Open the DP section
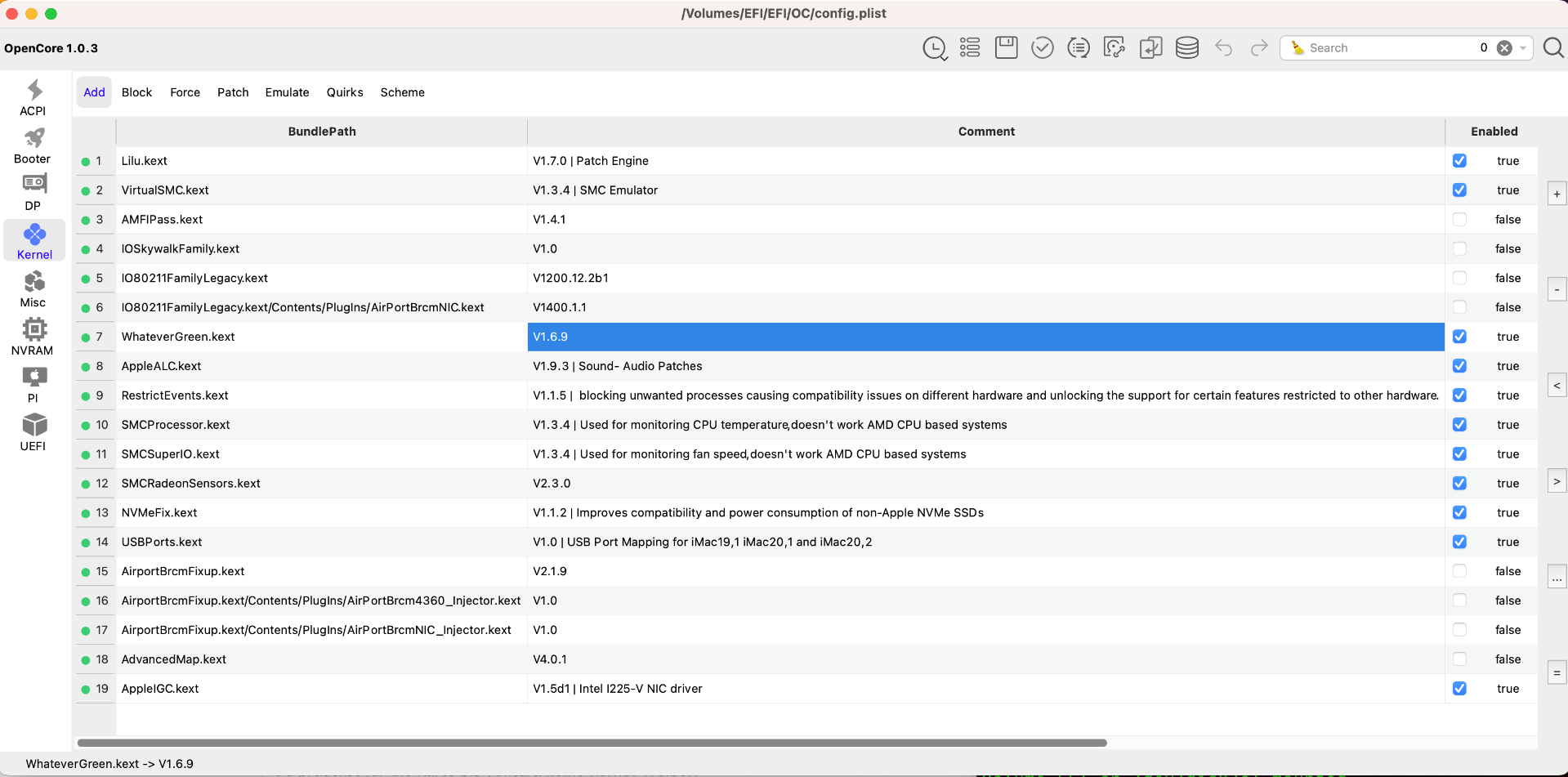This screenshot has width=1568, height=777. [34, 193]
